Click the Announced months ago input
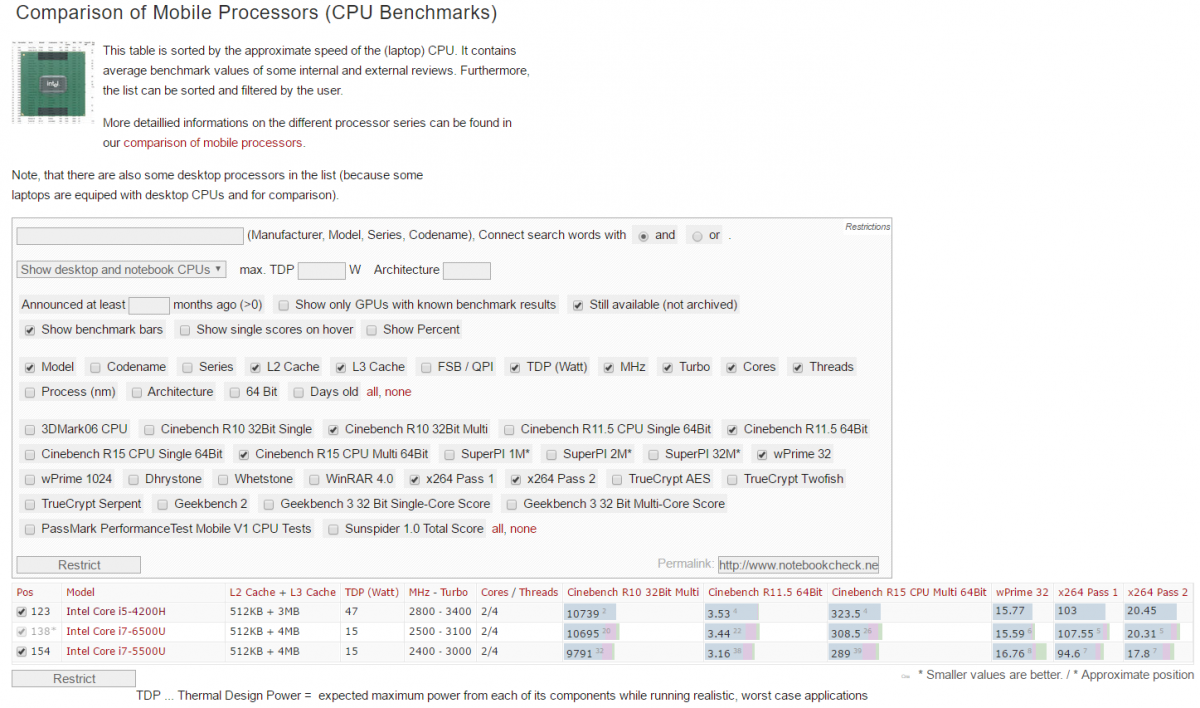This screenshot has width=1200, height=708. [x=149, y=305]
